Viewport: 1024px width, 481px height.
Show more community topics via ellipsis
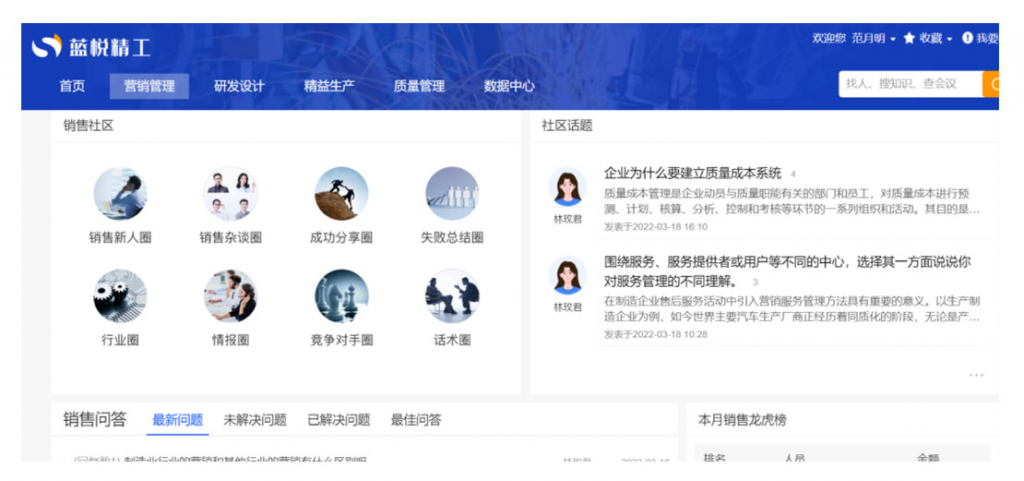tap(975, 375)
